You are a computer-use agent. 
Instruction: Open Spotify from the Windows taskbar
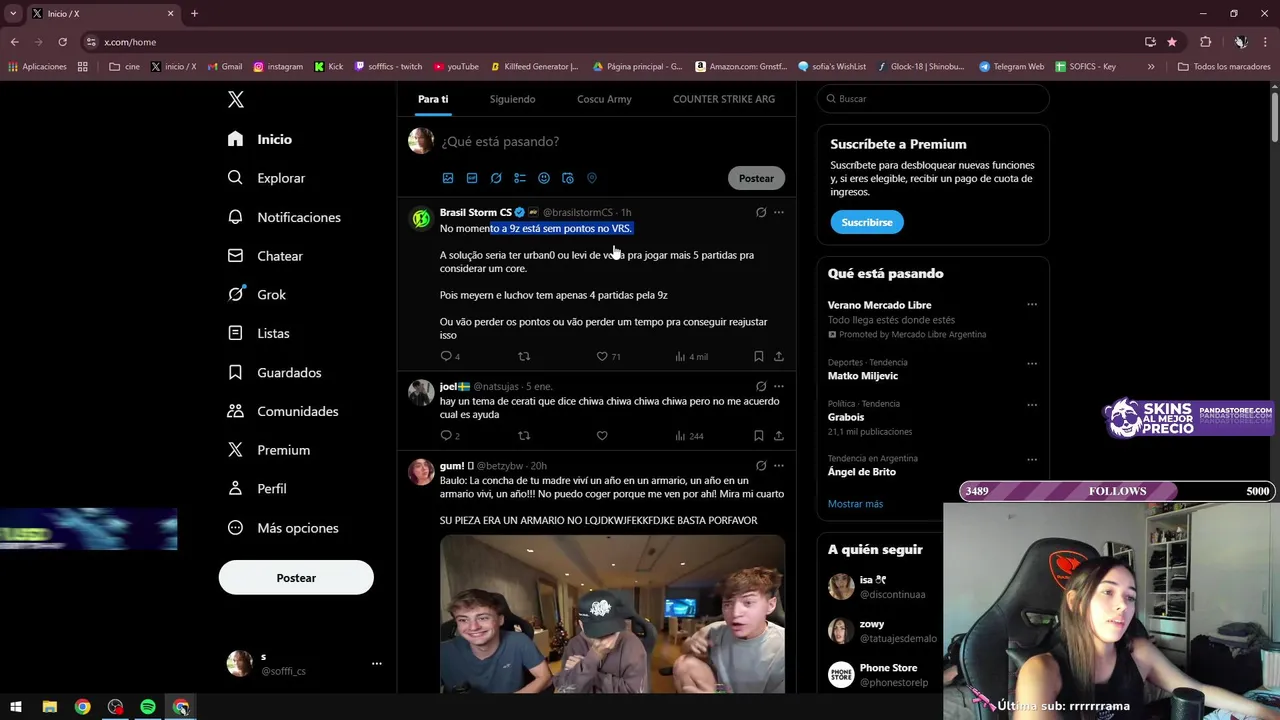[148, 707]
